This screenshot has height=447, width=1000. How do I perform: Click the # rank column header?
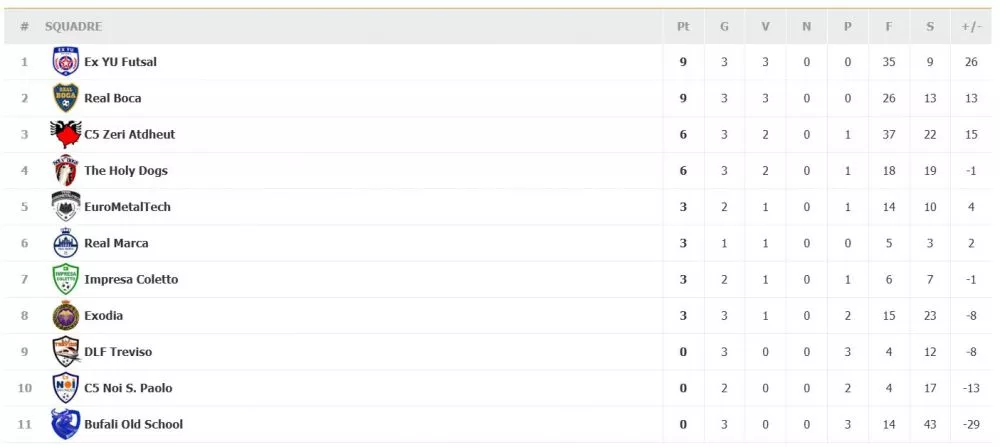click(x=24, y=26)
